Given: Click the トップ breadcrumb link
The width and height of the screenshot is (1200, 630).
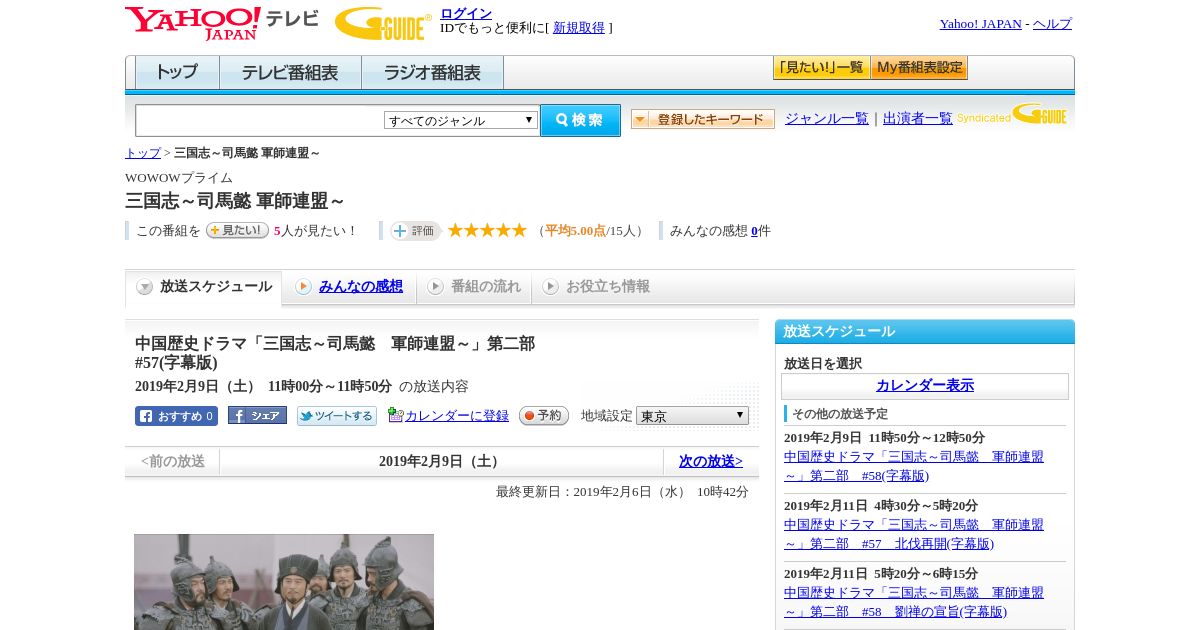Looking at the screenshot, I should point(143,153).
